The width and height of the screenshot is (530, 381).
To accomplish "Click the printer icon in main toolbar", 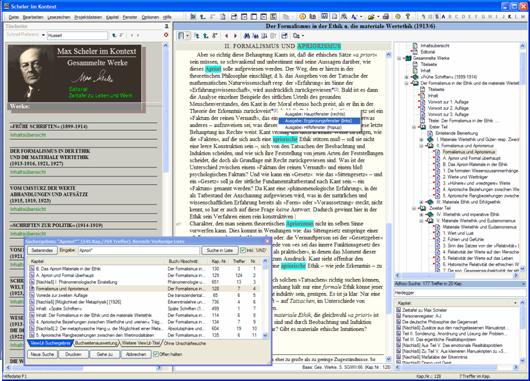I will [x=386, y=16].
